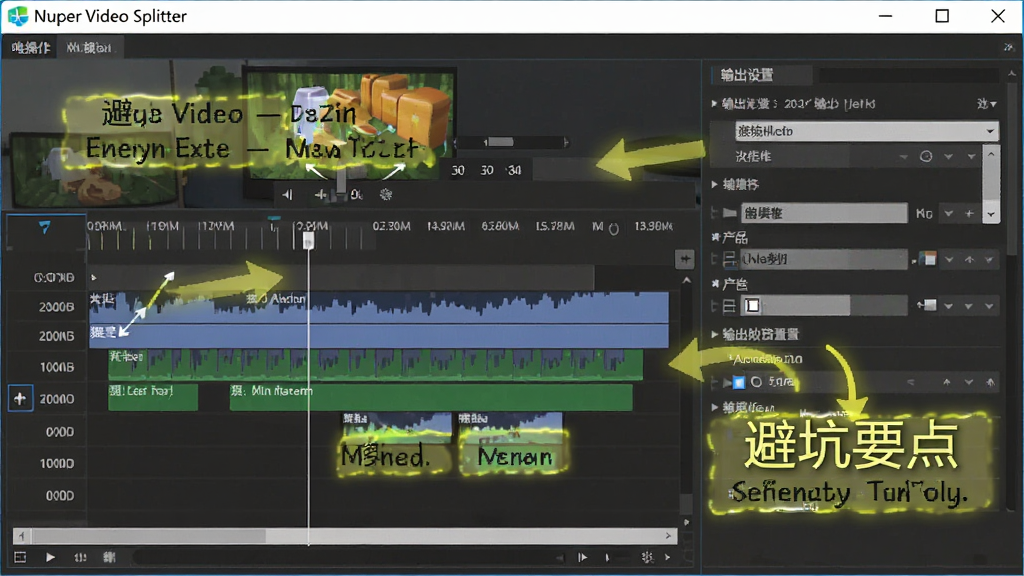This screenshot has height=576, width=1024.
Task: Click the up arrow in the 产品 row
Action: [x=969, y=260]
